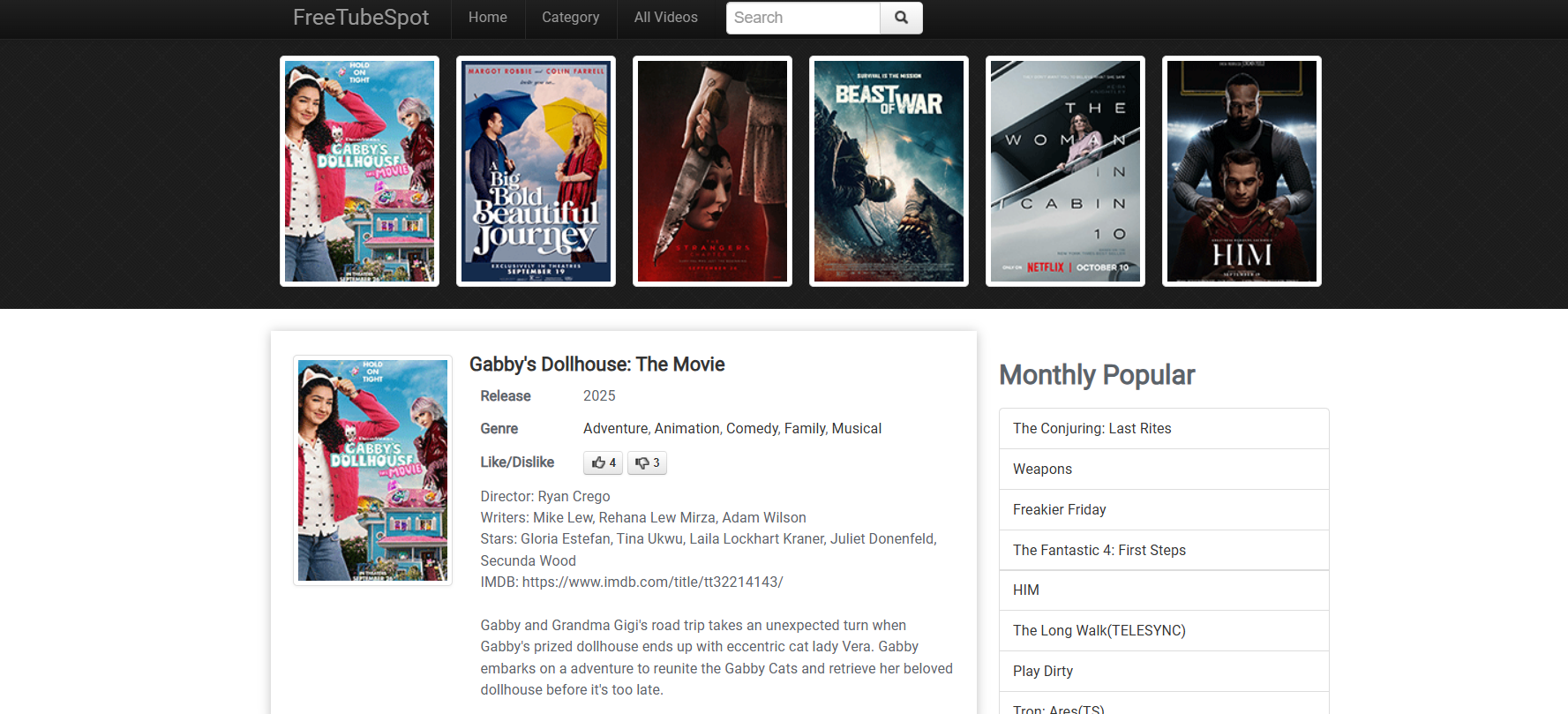The image size is (1568, 714).
Task: Open A Big Bold Beautiful Journey poster
Action: pyautogui.click(x=536, y=171)
